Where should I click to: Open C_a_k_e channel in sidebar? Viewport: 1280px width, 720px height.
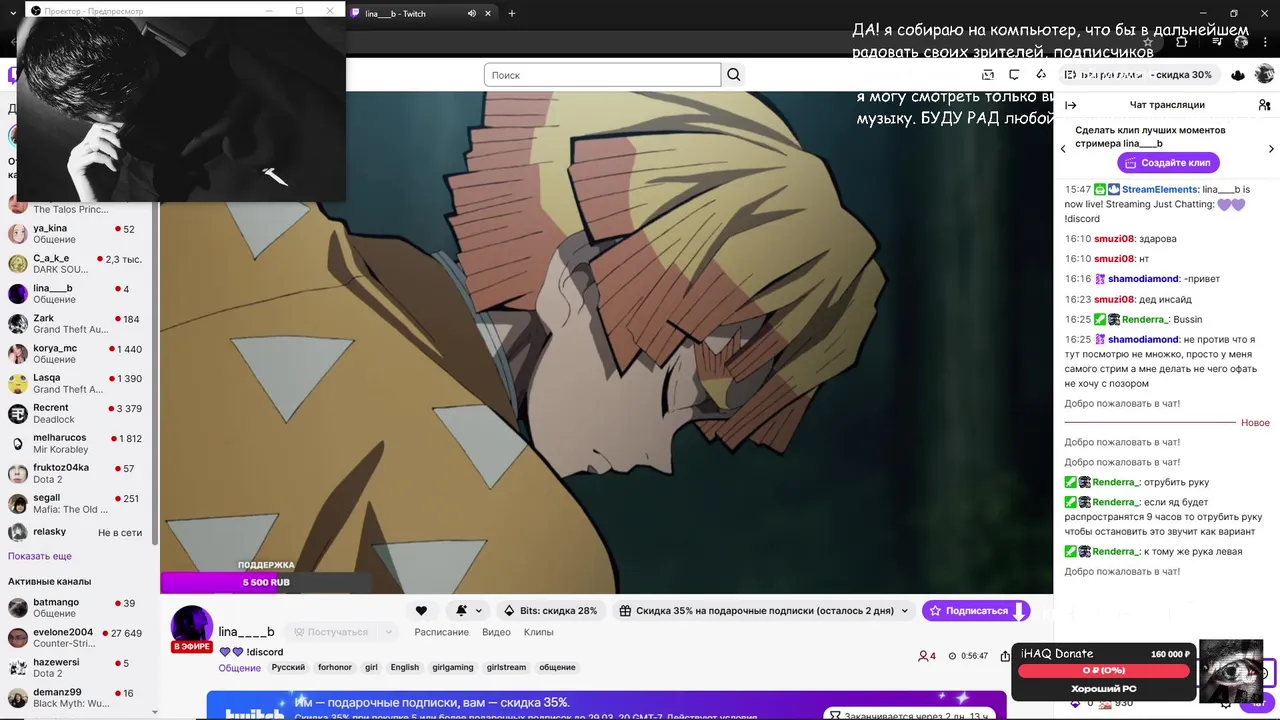pyautogui.click(x=77, y=264)
